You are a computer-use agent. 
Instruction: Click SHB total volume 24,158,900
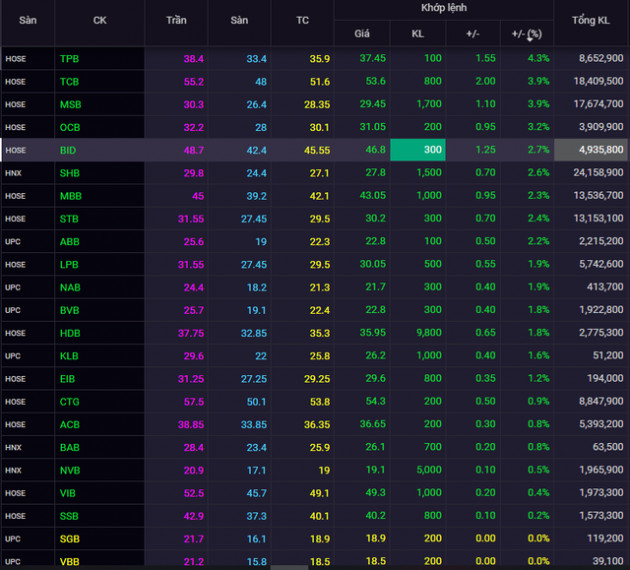click(x=599, y=173)
